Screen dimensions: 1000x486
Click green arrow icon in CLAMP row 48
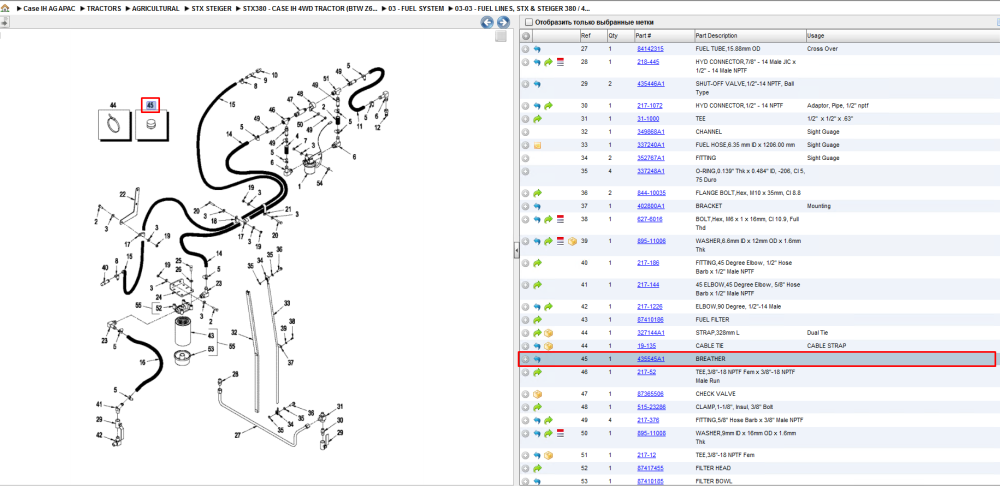537,407
